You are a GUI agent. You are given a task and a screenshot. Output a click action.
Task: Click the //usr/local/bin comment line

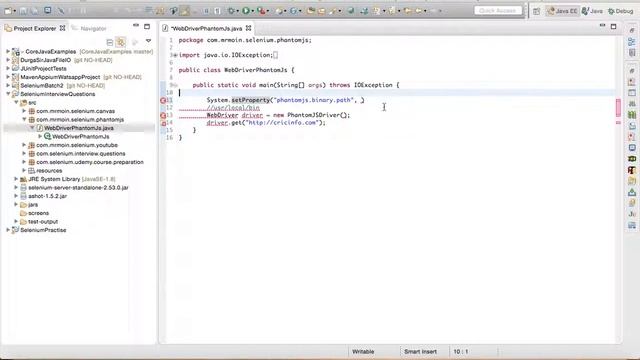[233, 108]
